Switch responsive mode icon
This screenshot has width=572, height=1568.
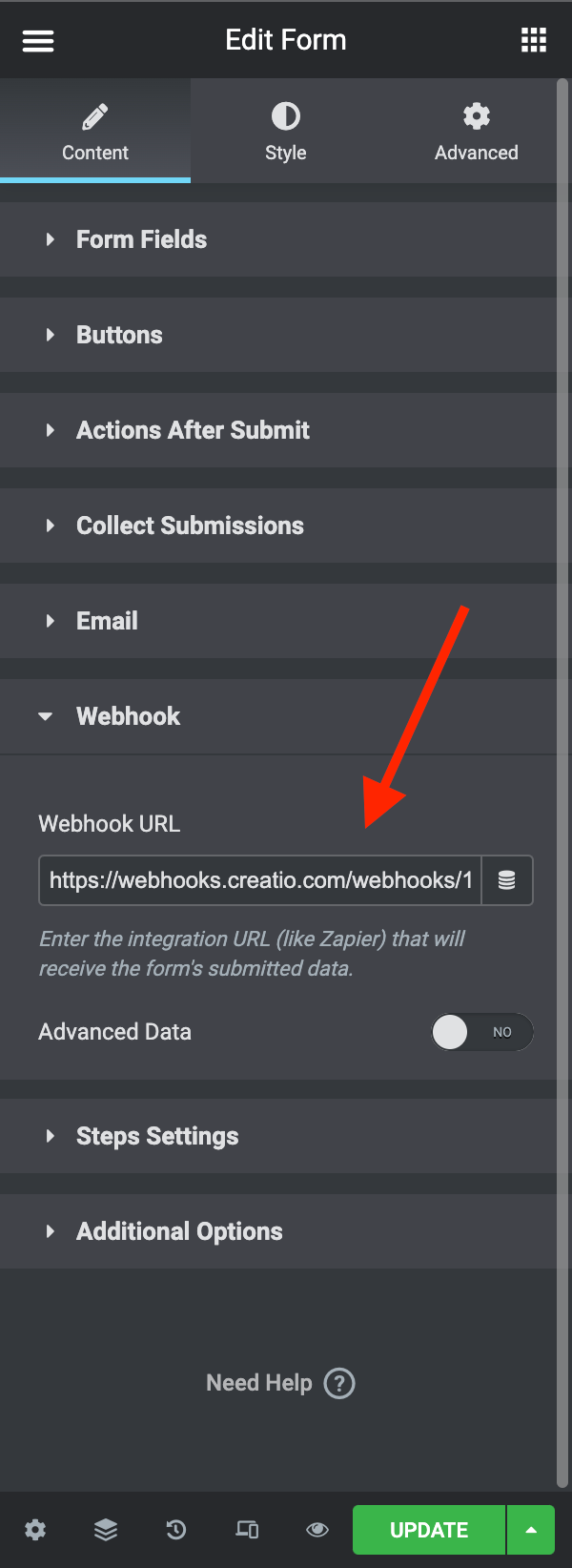click(247, 1530)
